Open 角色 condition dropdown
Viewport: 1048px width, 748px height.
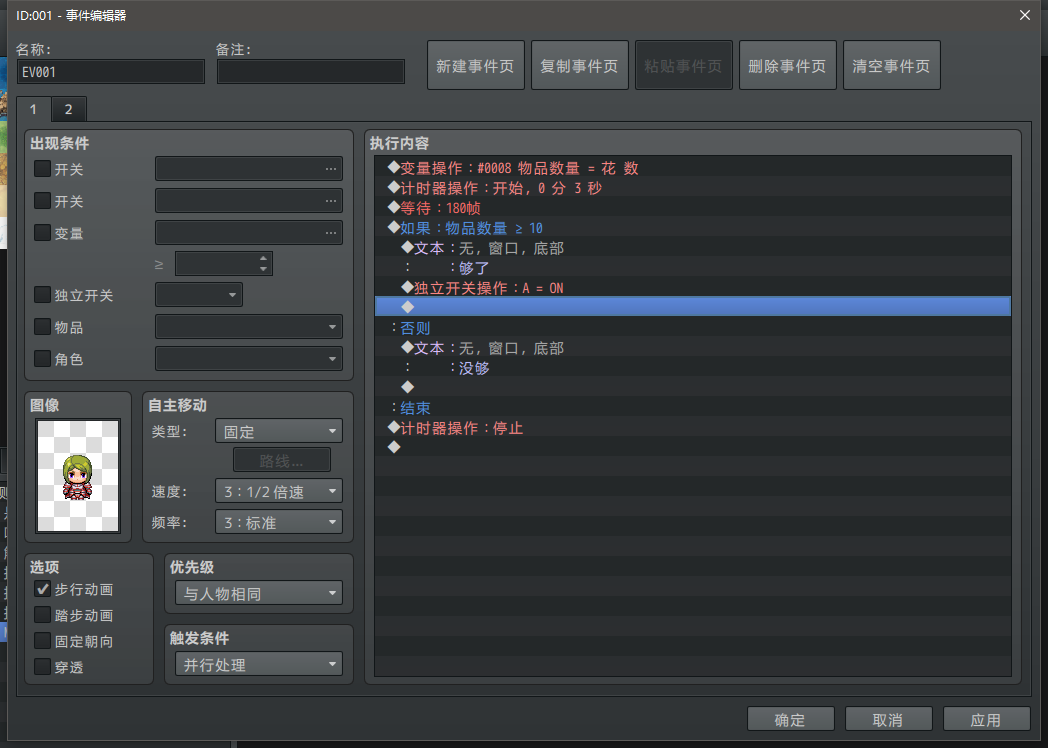click(x=249, y=359)
